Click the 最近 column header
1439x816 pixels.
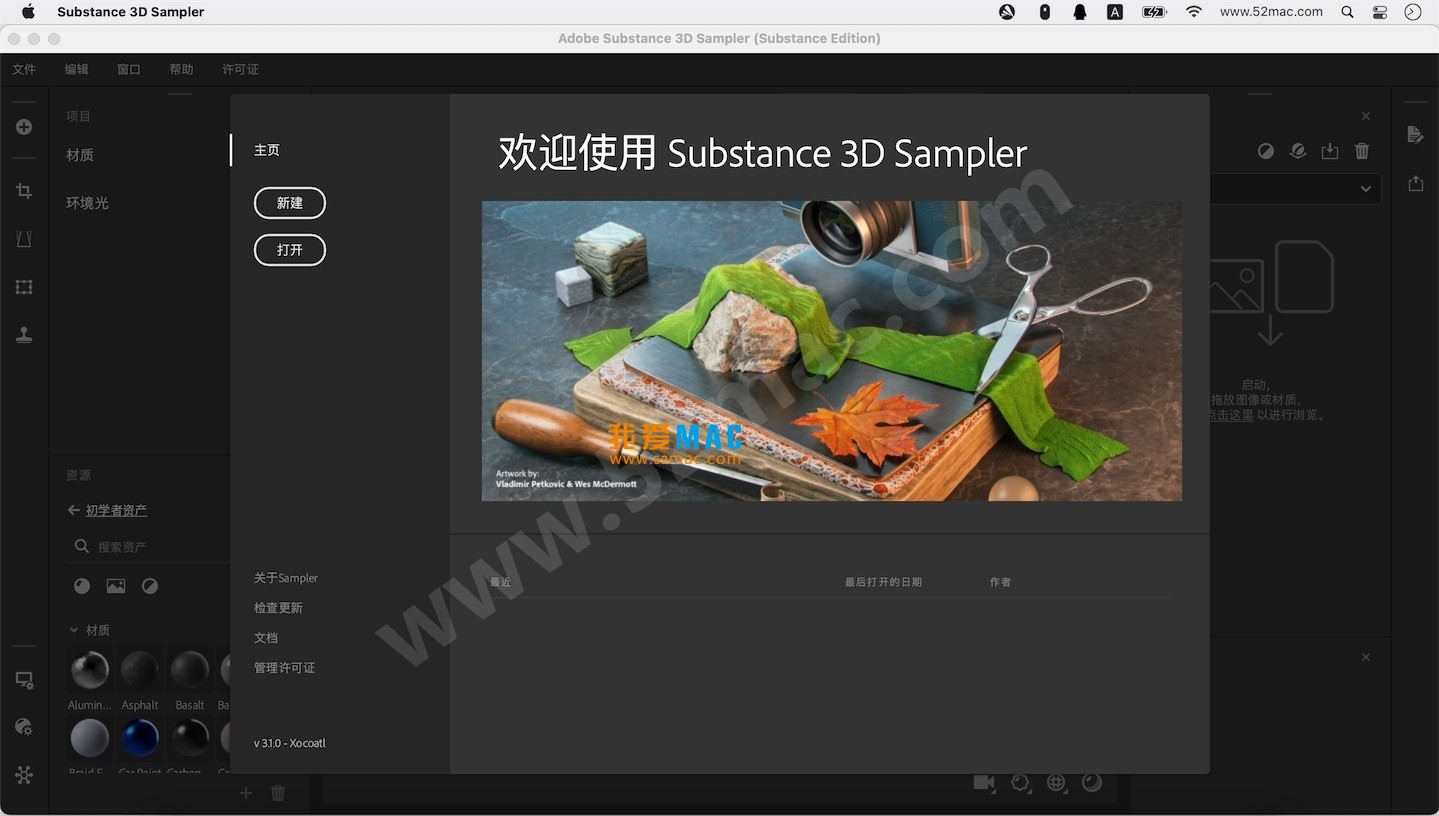[500, 582]
